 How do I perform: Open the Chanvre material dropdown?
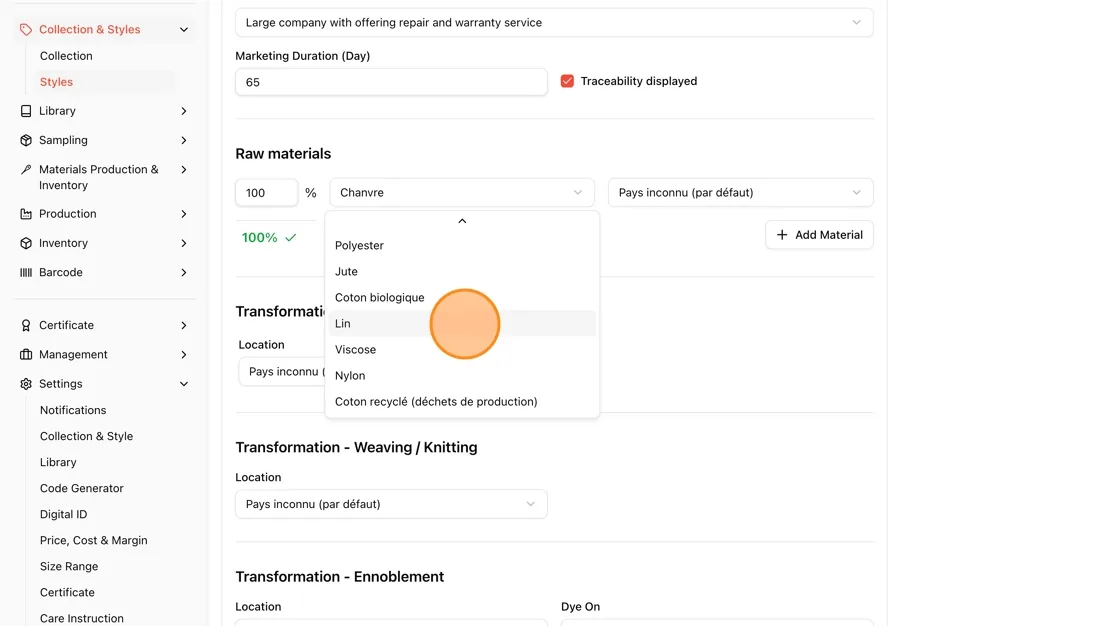(x=461, y=192)
